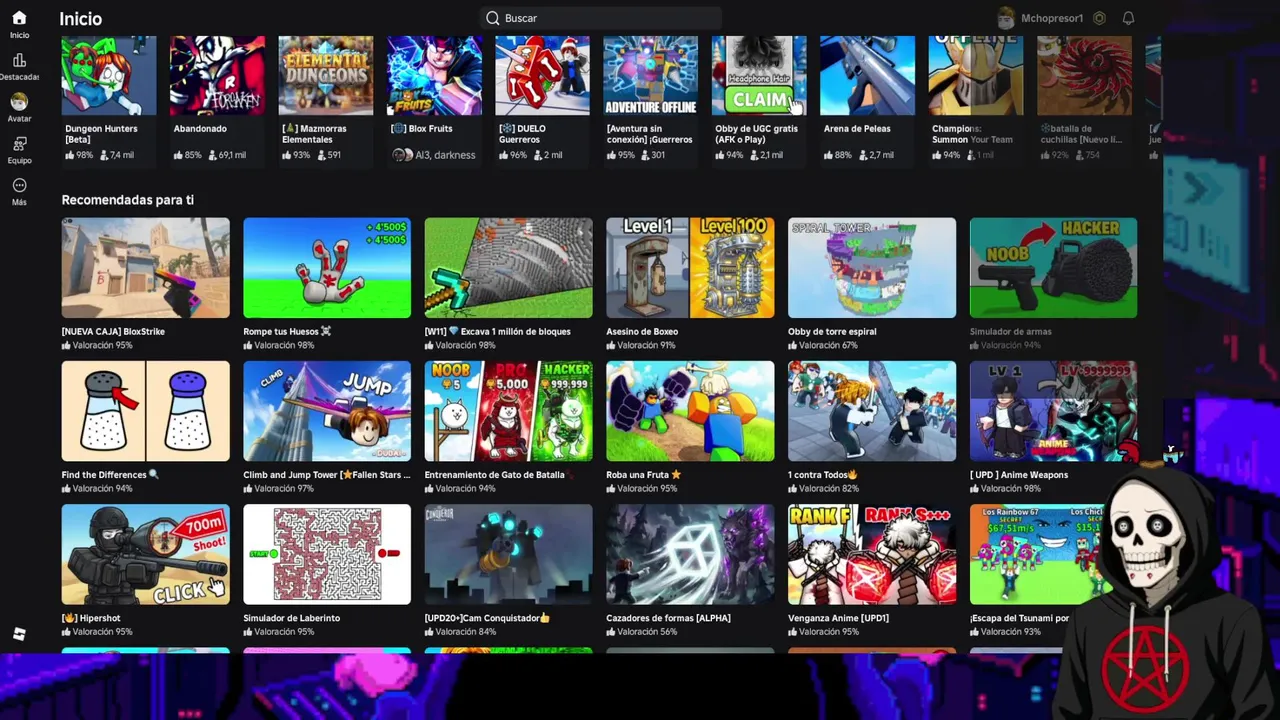1280x720 pixels.
Task: Click 'Valoración 82%' under 1 contra Todos
Action: 823,489
